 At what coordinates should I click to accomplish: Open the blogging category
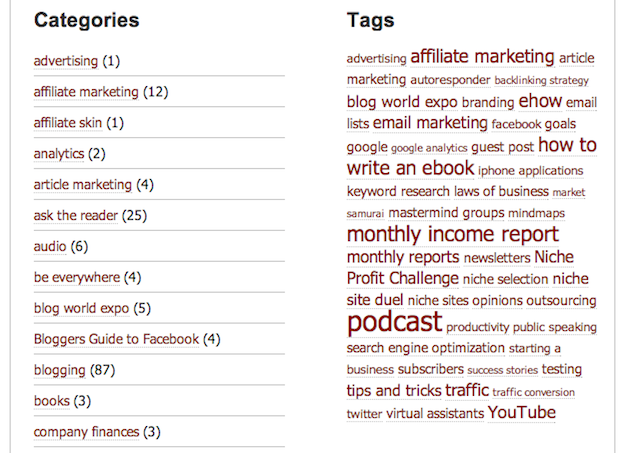pos(59,370)
